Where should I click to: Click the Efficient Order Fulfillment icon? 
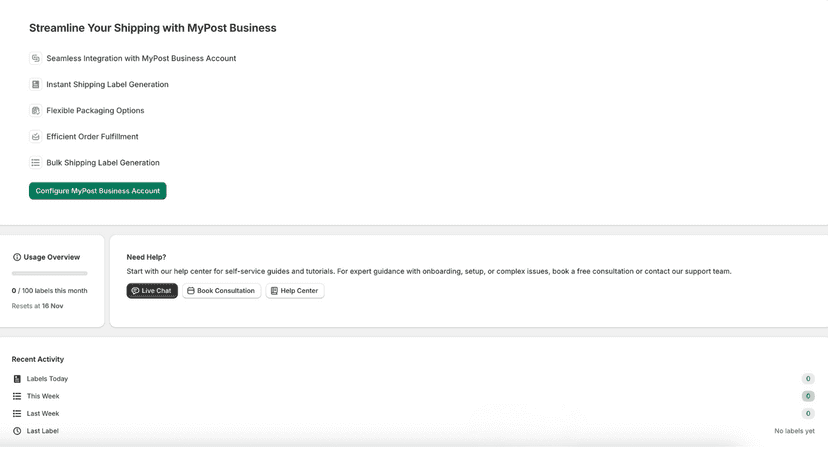click(x=35, y=136)
